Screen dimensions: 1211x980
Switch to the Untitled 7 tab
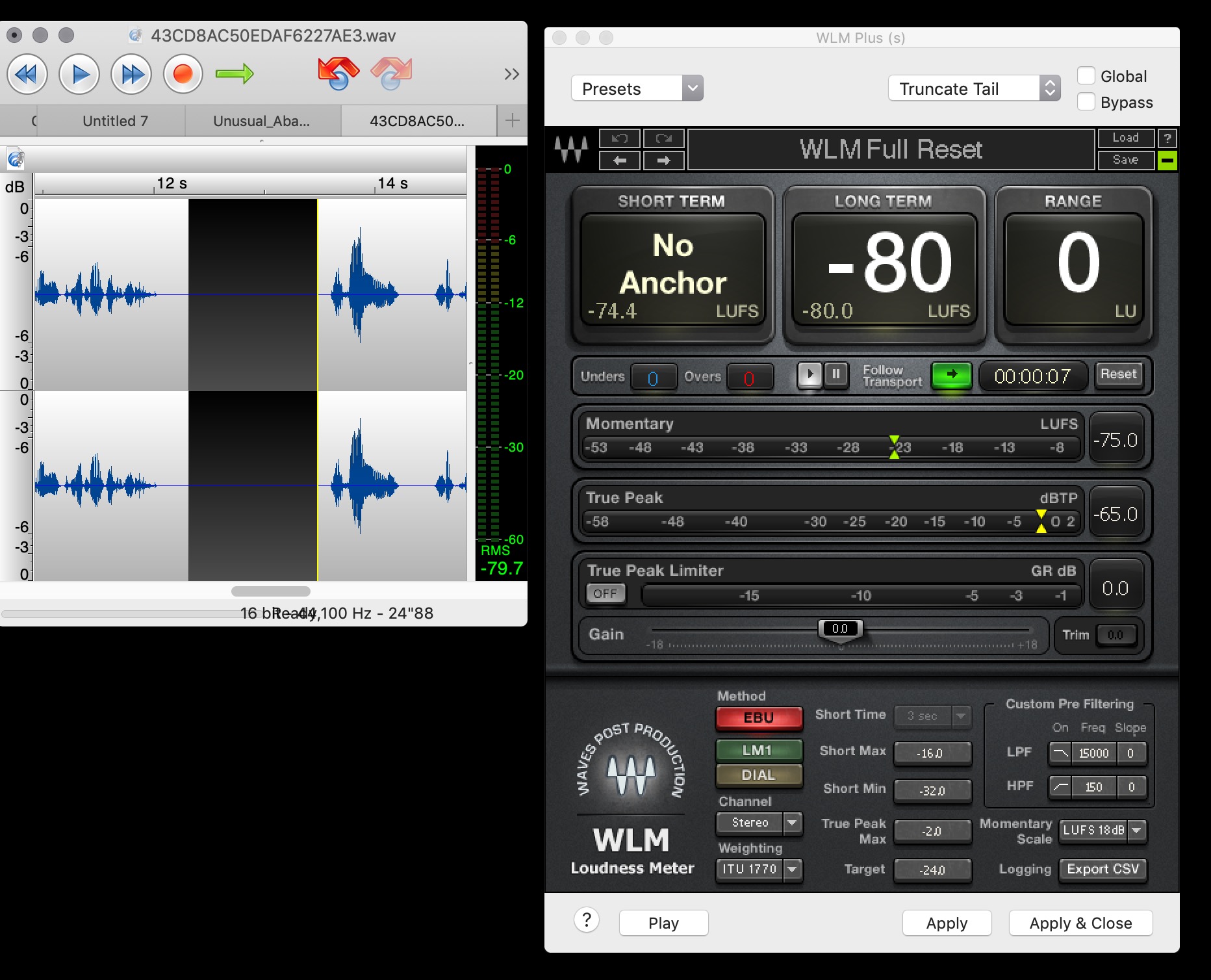tap(115, 121)
